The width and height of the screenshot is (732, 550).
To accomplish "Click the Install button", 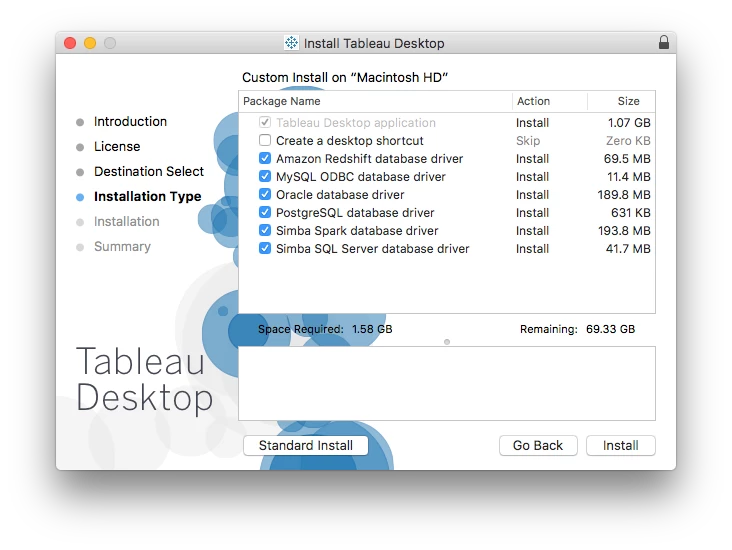I will 620,445.
